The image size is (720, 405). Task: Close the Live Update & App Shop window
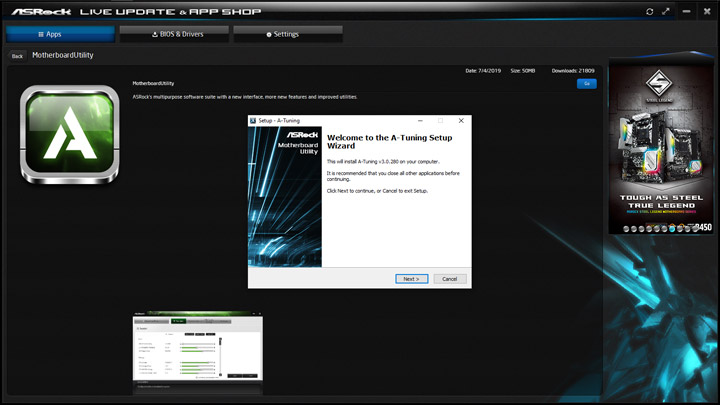tap(707, 11)
